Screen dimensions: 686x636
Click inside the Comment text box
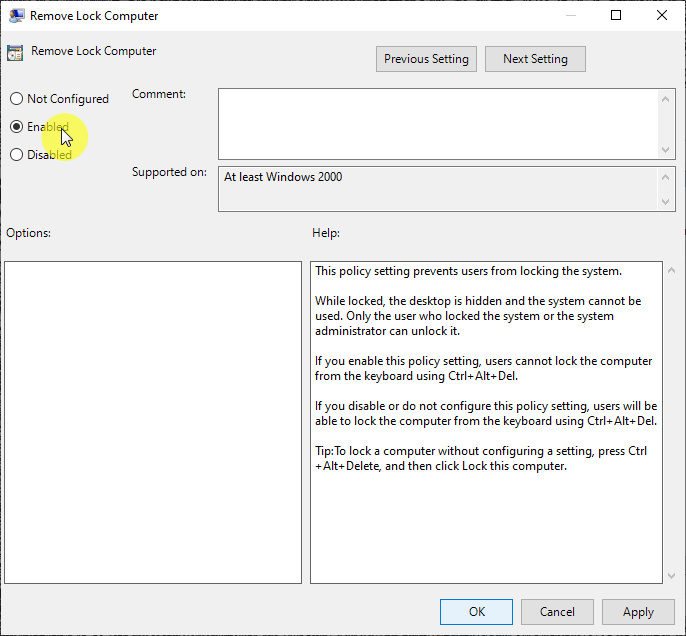coord(438,123)
